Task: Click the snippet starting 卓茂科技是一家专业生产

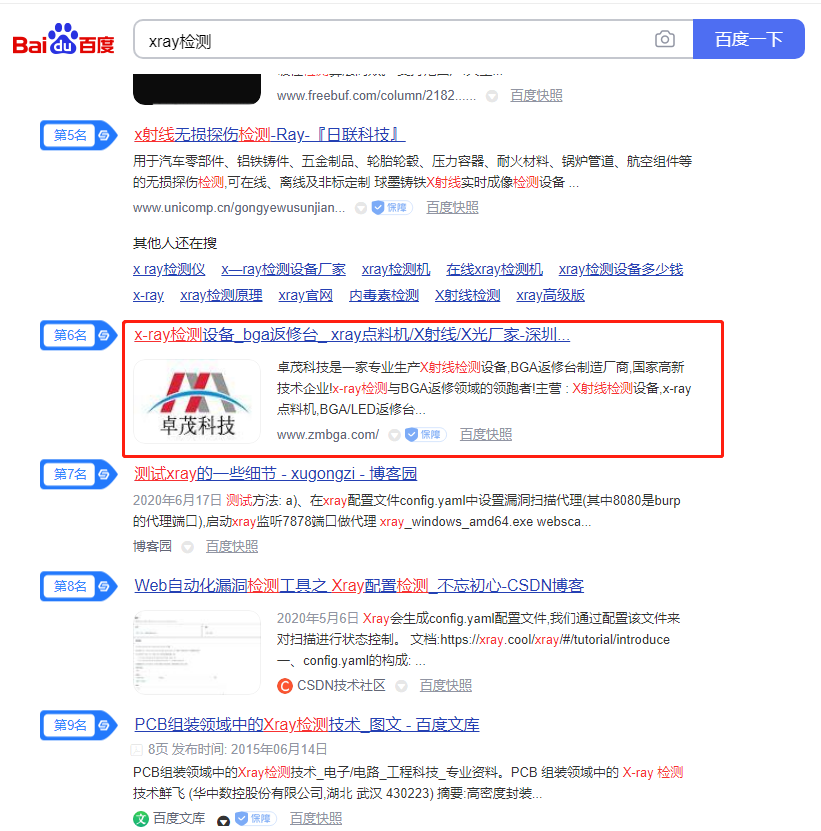Action: point(484,388)
